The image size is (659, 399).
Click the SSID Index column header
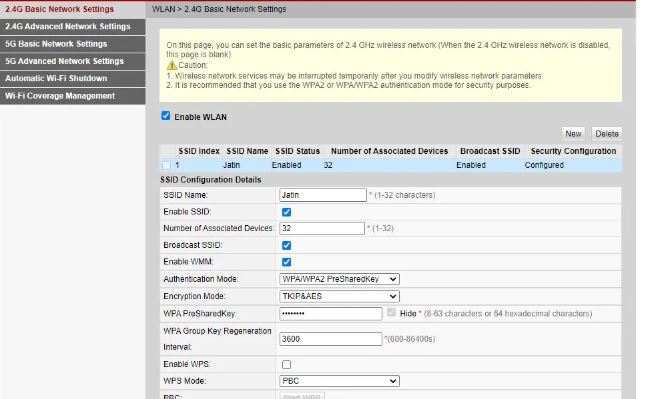coord(199,151)
